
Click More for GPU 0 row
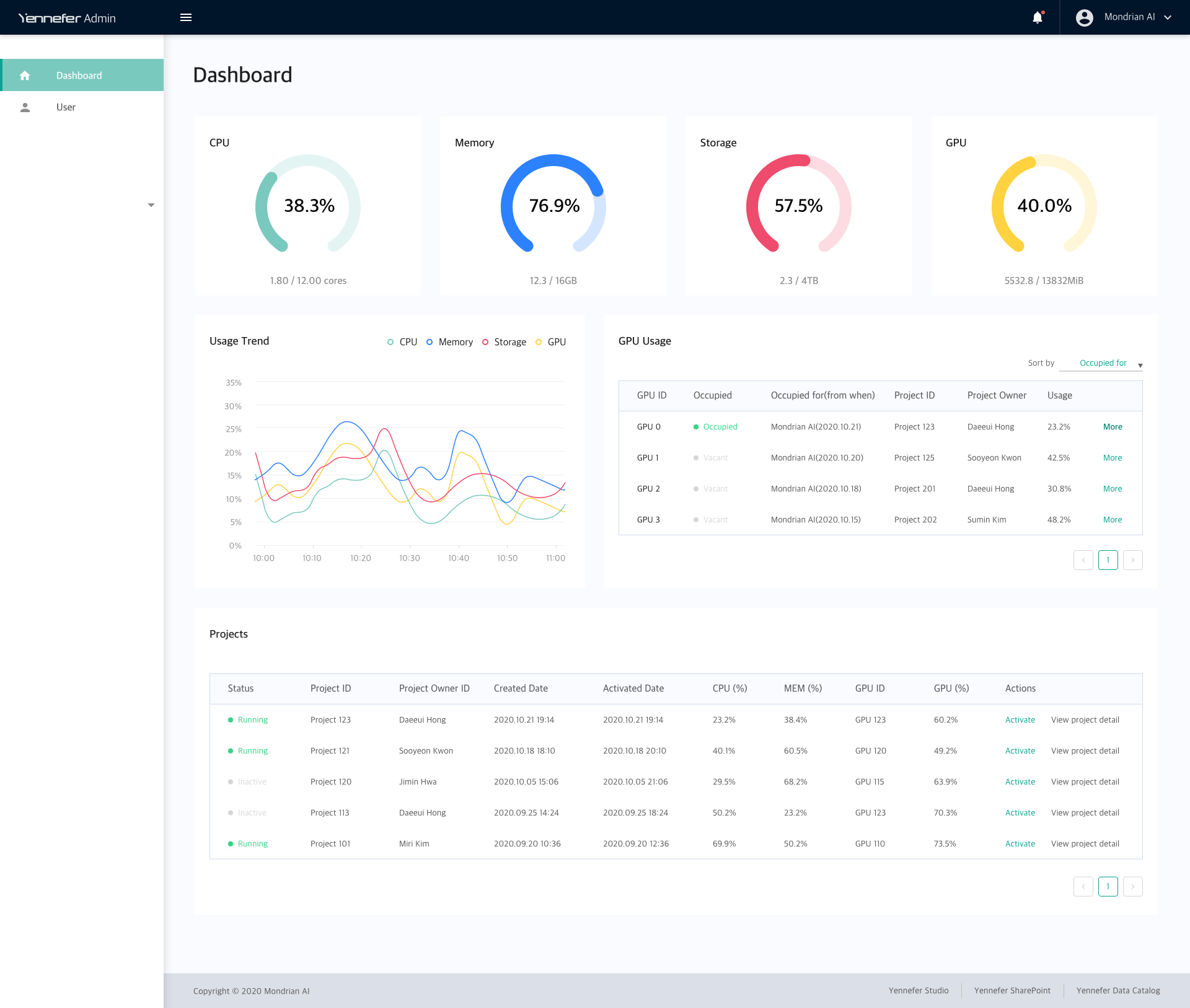coord(1113,427)
